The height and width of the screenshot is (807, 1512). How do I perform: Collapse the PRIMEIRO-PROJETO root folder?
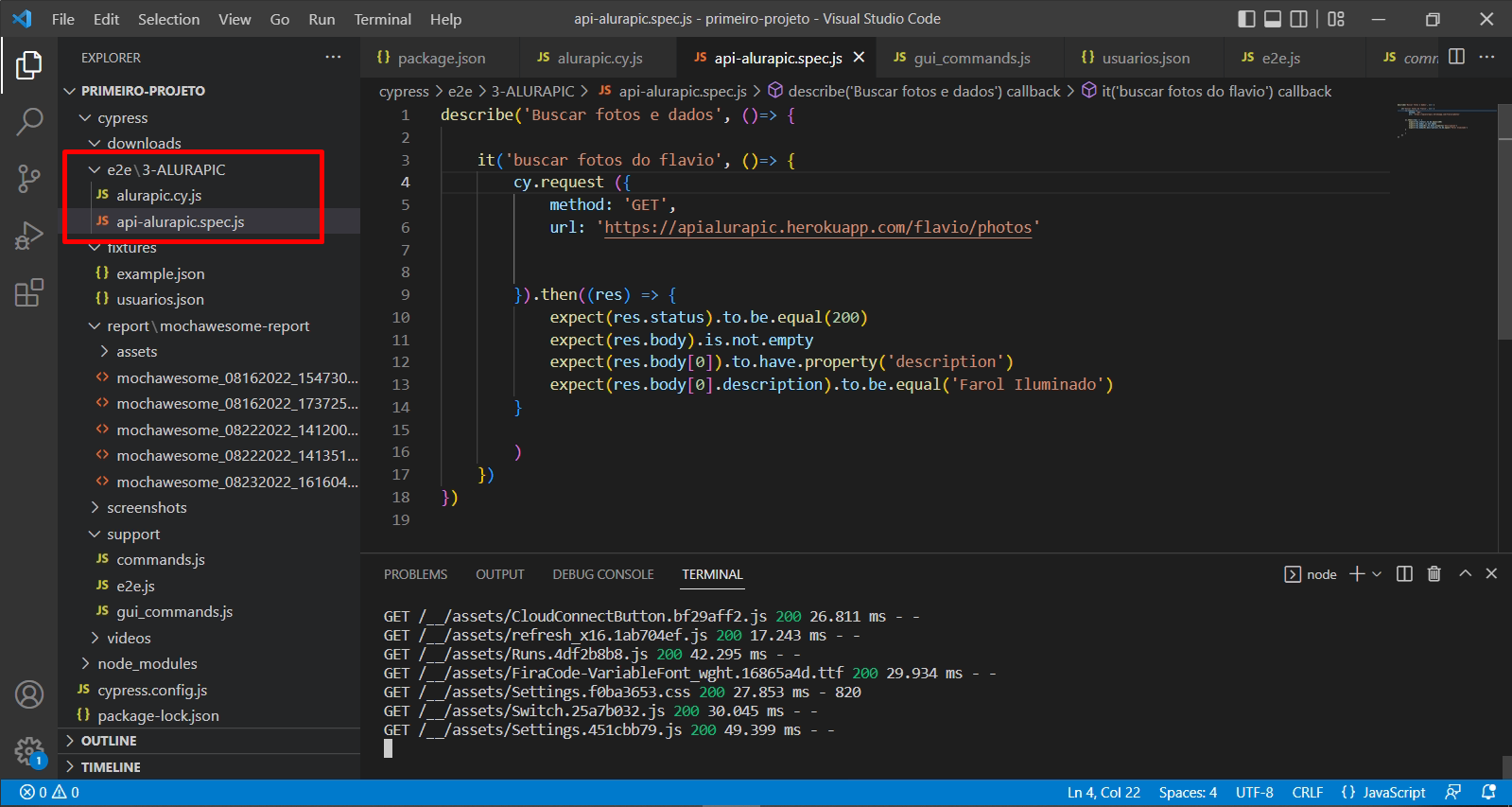pos(209,91)
